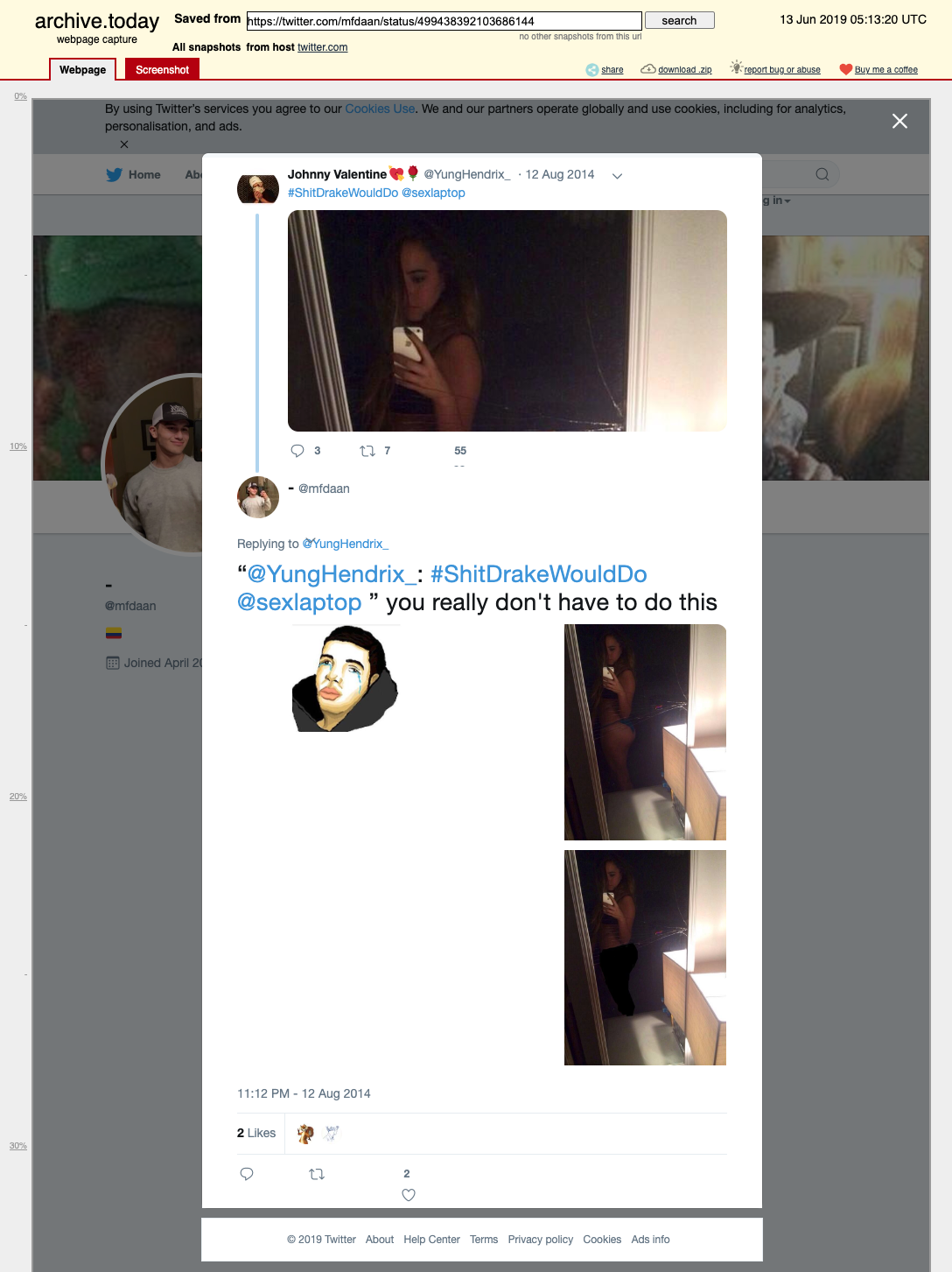The width and height of the screenshot is (952, 1272).
Task: Click the reply icon under the main tweet
Action: point(247,1174)
